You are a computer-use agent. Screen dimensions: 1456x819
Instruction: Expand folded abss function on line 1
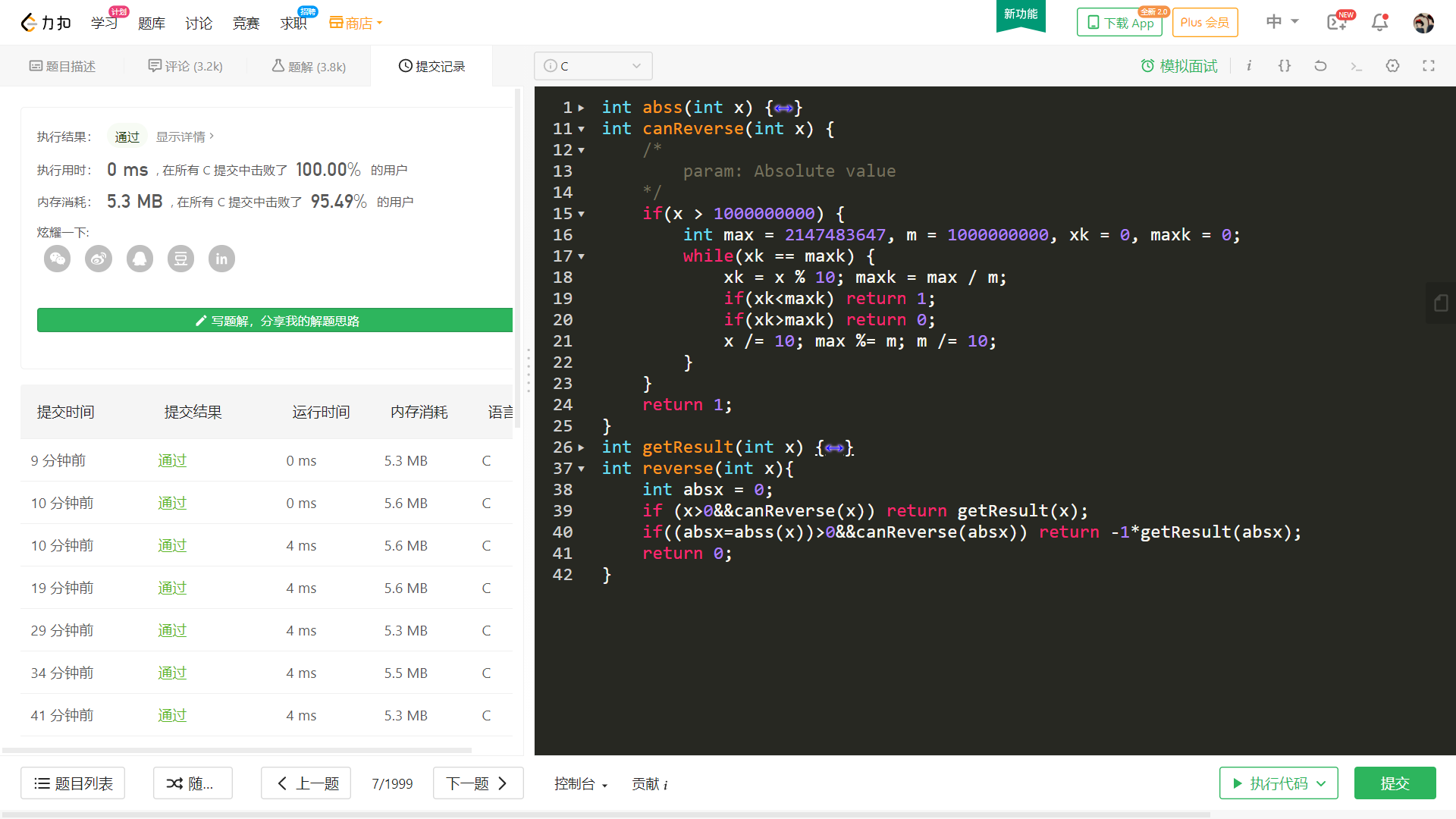click(581, 108)
